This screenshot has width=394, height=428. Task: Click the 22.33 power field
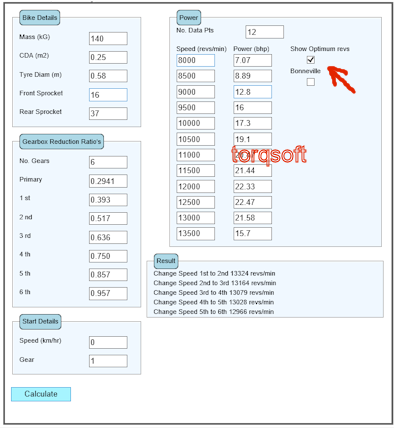pos(252,187)
